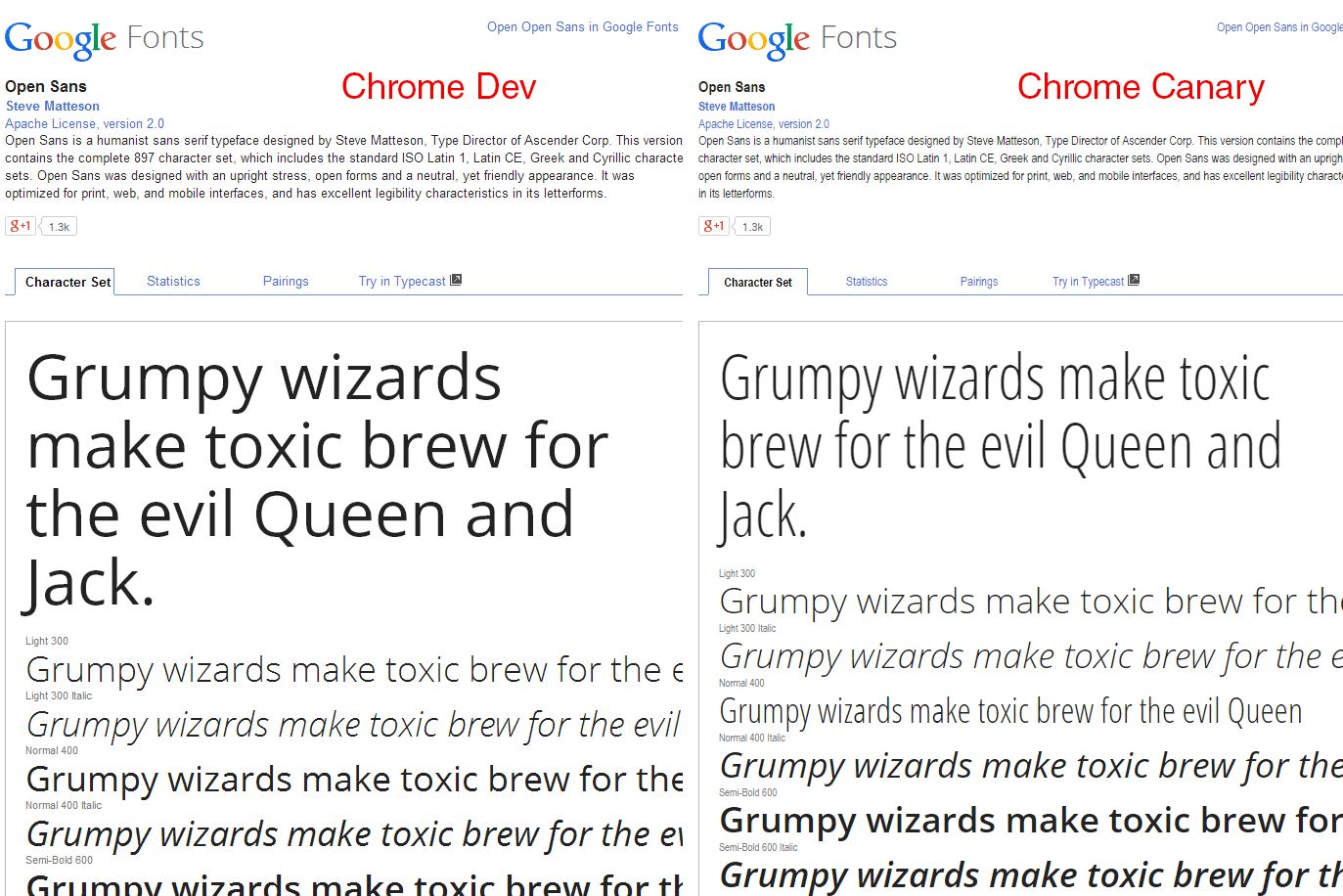The width and height of the screenshot is (1343, 896).
Task: Click the Normal 400 Italic sample sentence, left page
Action: pyautogui.click(x=354, y=835)
